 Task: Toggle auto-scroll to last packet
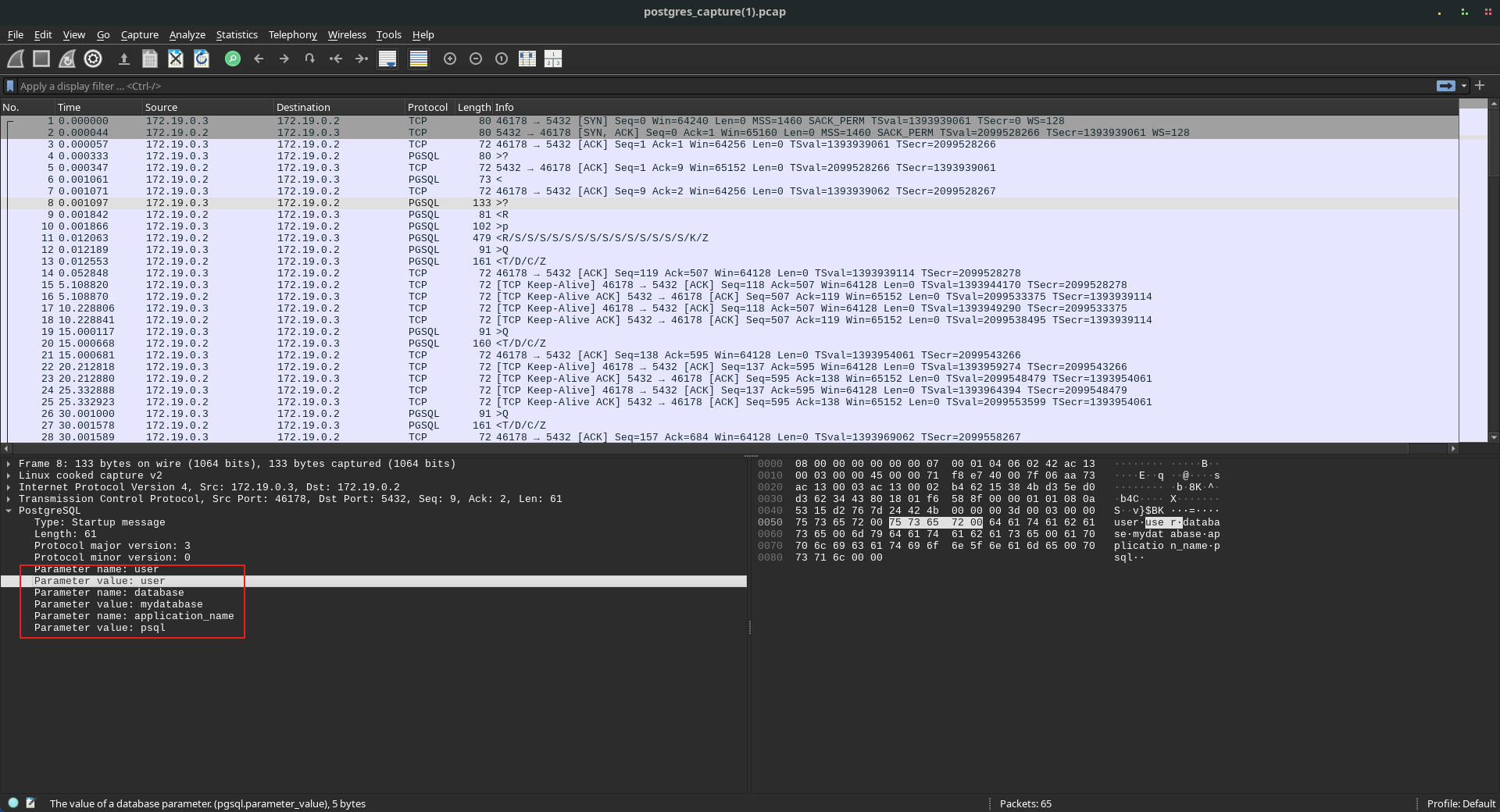(387, 59)
